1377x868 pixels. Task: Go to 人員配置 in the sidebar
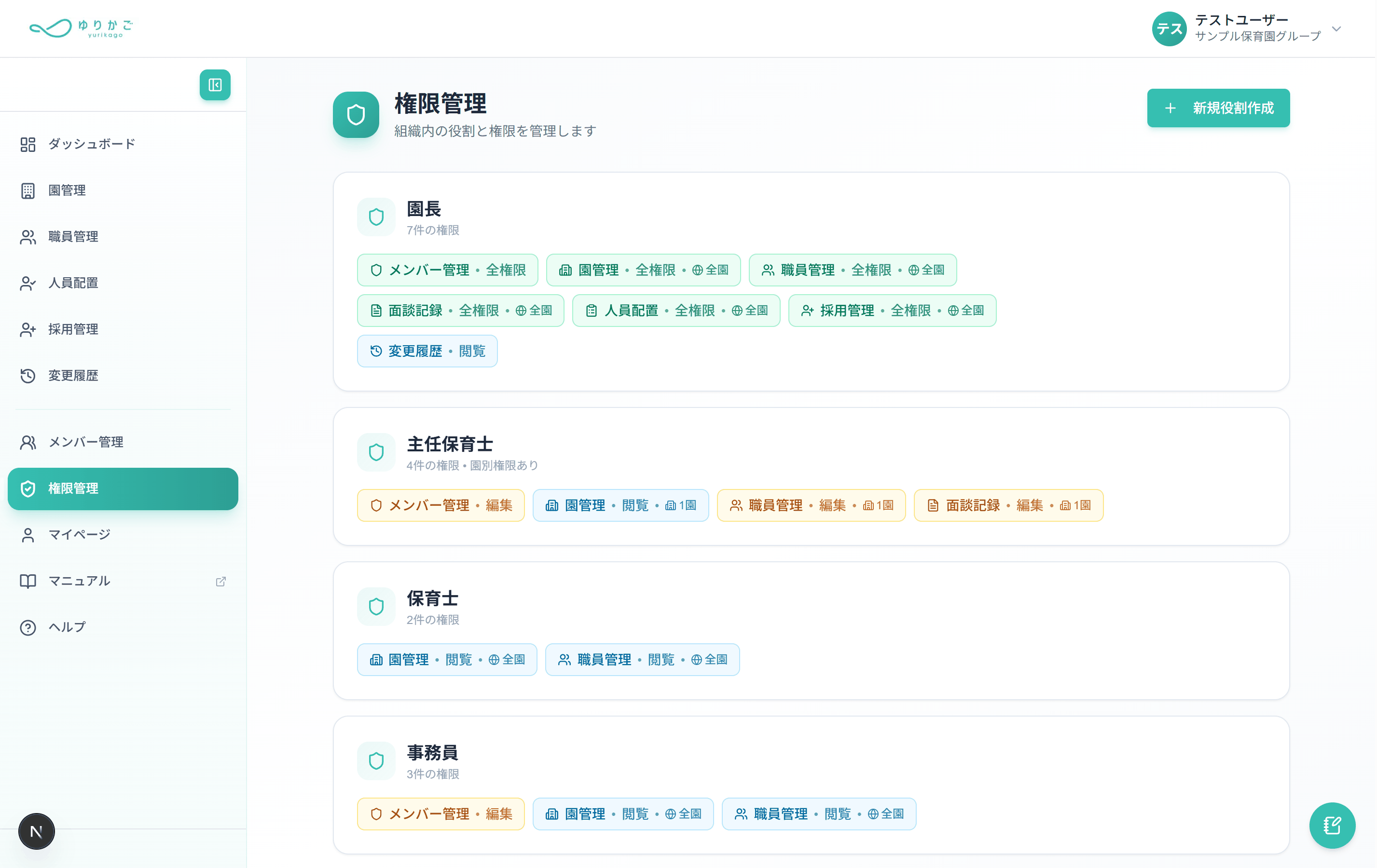point(123,283)
